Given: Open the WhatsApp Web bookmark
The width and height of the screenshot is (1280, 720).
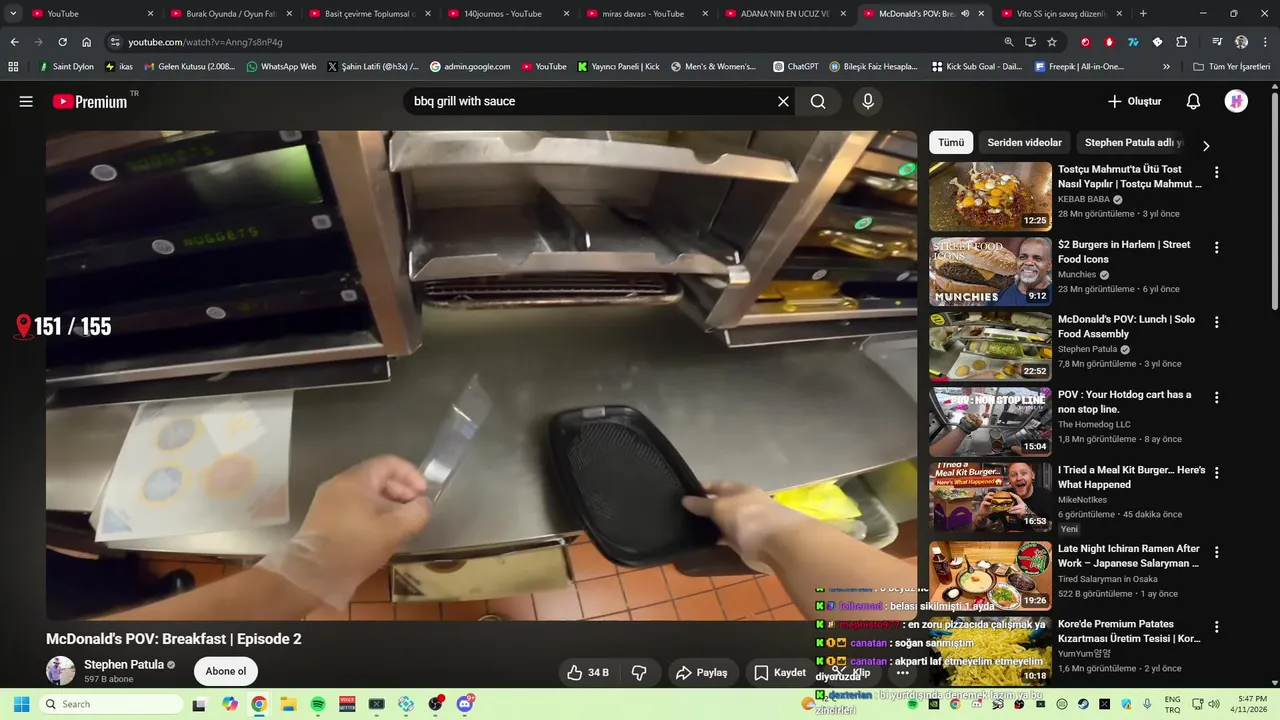Looking at the screenshot, I should 281,66.
